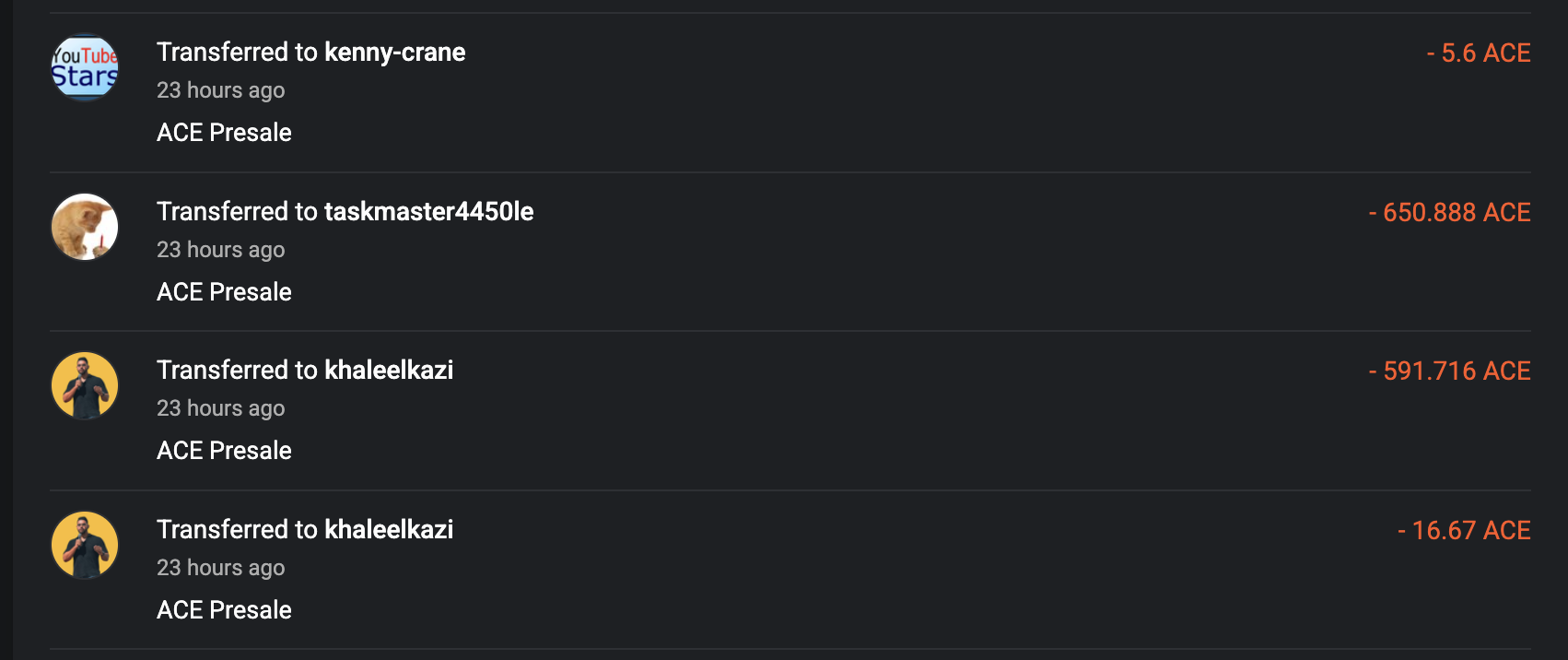Click the timestamp in 591.716 ACE row
This screenshot has width=1568, height=660.
220,408
